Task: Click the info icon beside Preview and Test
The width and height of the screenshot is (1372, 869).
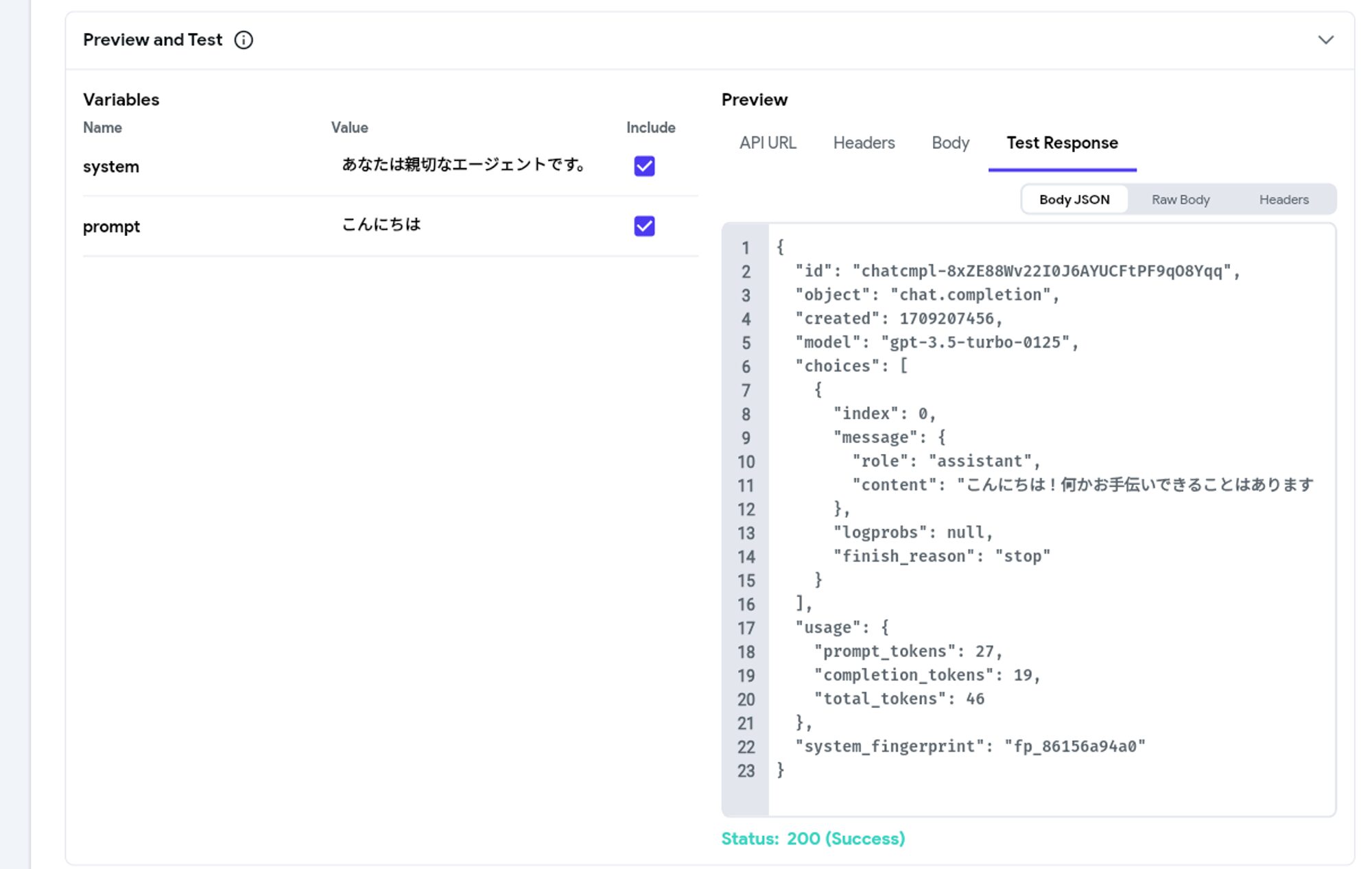Action: 244,40
